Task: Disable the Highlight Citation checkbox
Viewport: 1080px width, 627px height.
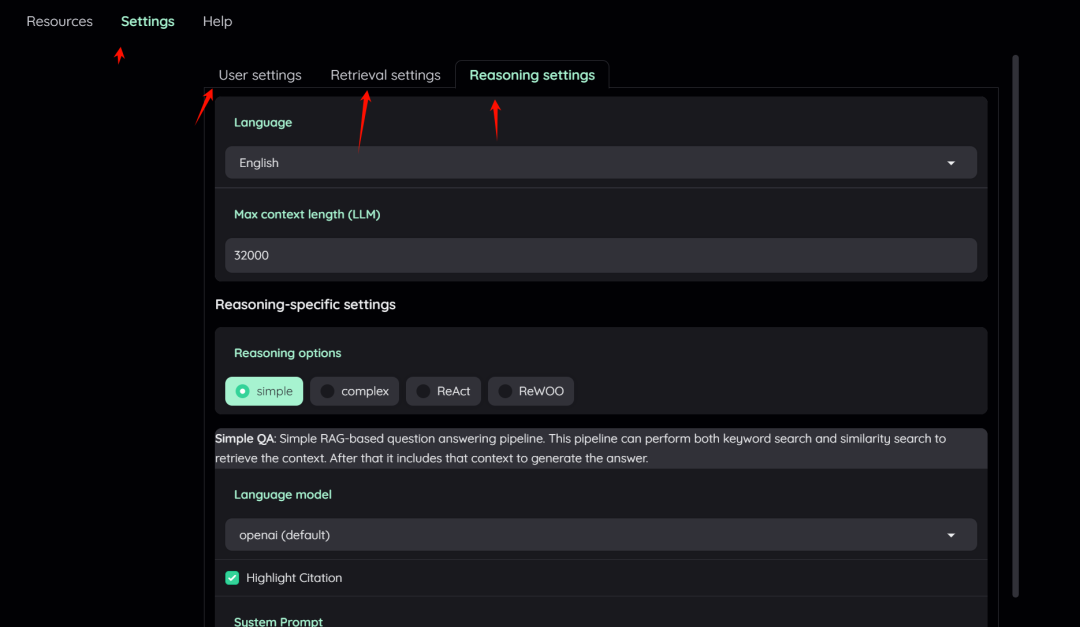Action: tap(232, 577)
